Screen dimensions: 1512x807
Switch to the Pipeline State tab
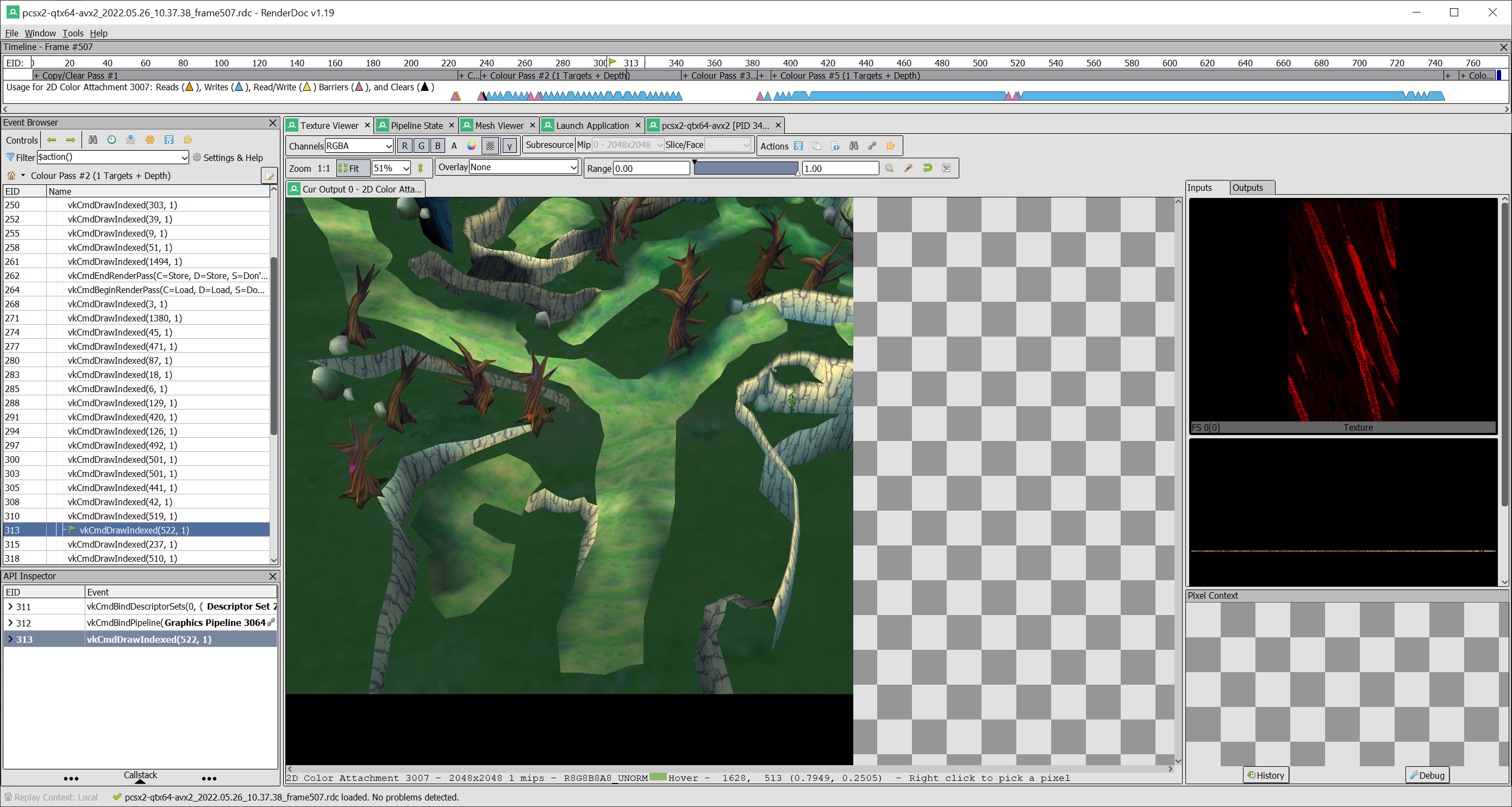(416, 126)
